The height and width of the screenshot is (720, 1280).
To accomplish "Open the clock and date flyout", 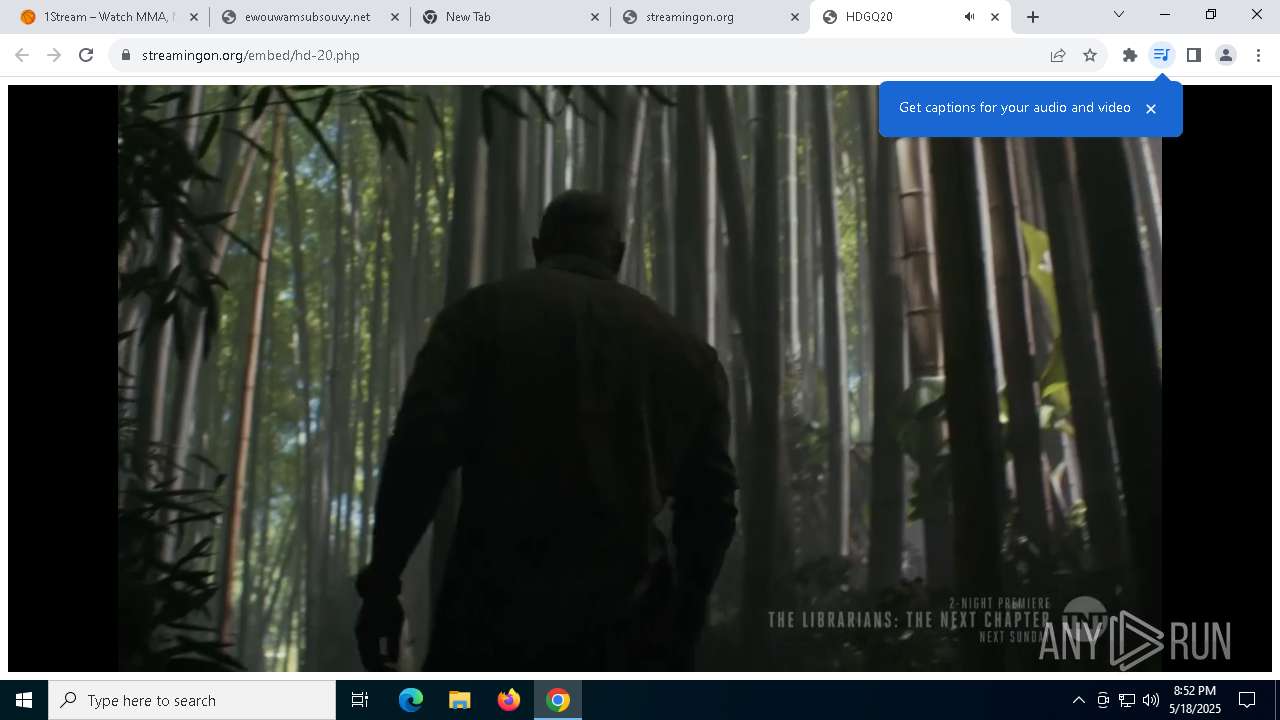I will tap(1195, 700).
